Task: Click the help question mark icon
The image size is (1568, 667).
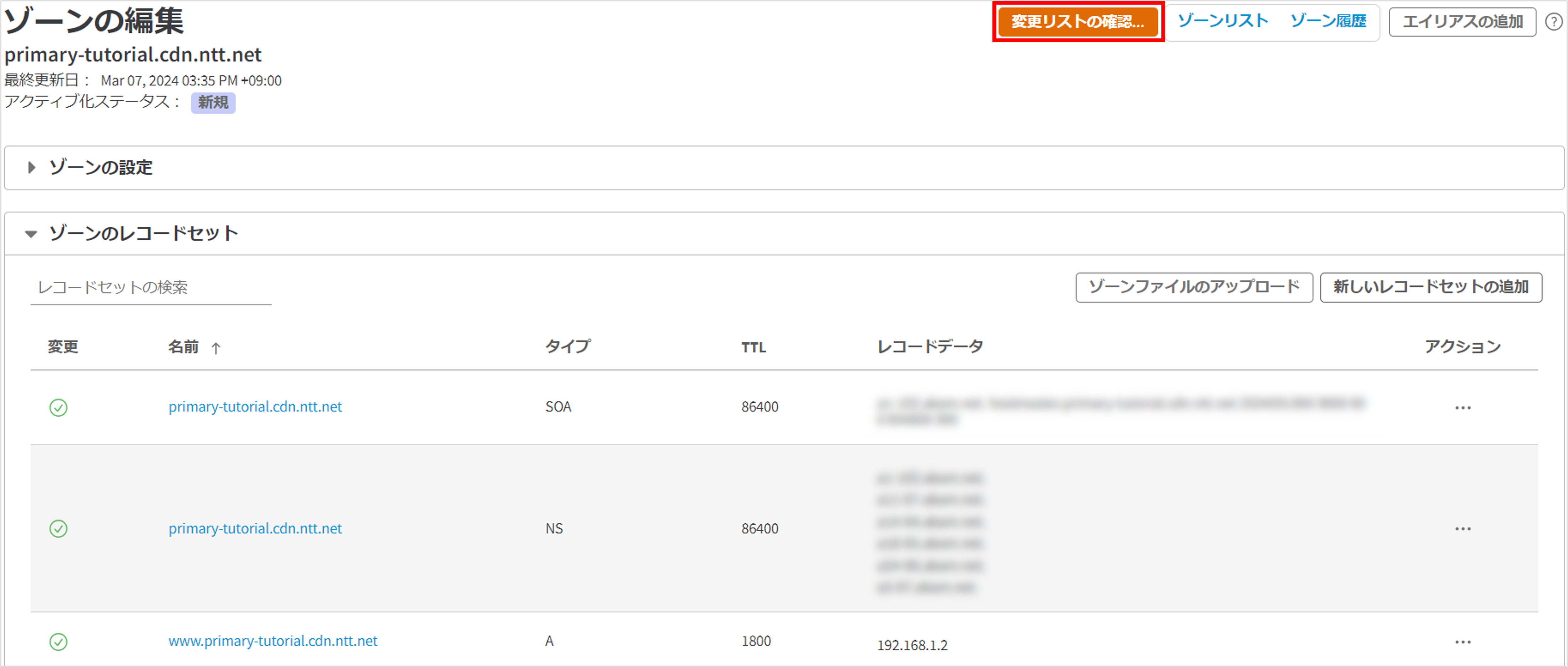Action: (x=1553, y=22)
